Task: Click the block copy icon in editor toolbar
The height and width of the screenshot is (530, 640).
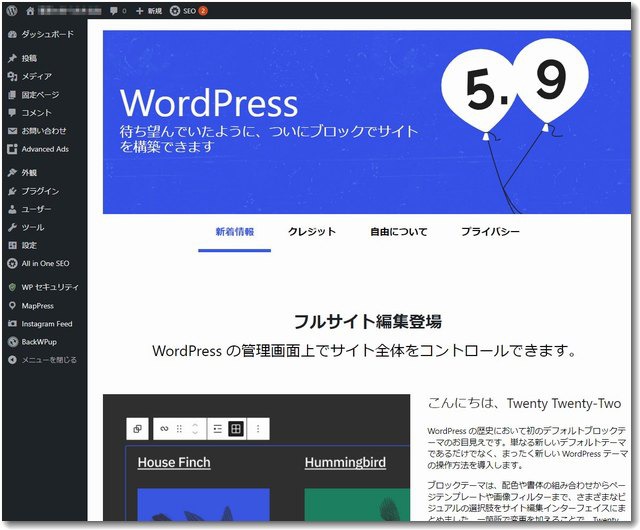Action: 138,429
